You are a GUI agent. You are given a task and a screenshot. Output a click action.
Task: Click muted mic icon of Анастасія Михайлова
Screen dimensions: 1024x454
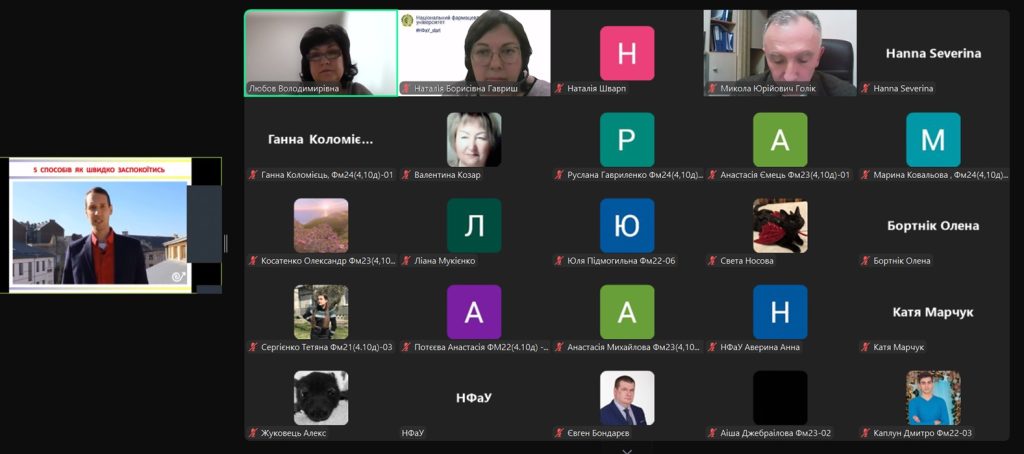pos(559,347)
